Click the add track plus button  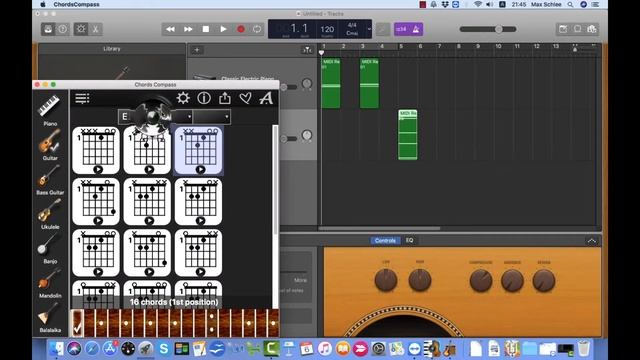tap(197, 50)
